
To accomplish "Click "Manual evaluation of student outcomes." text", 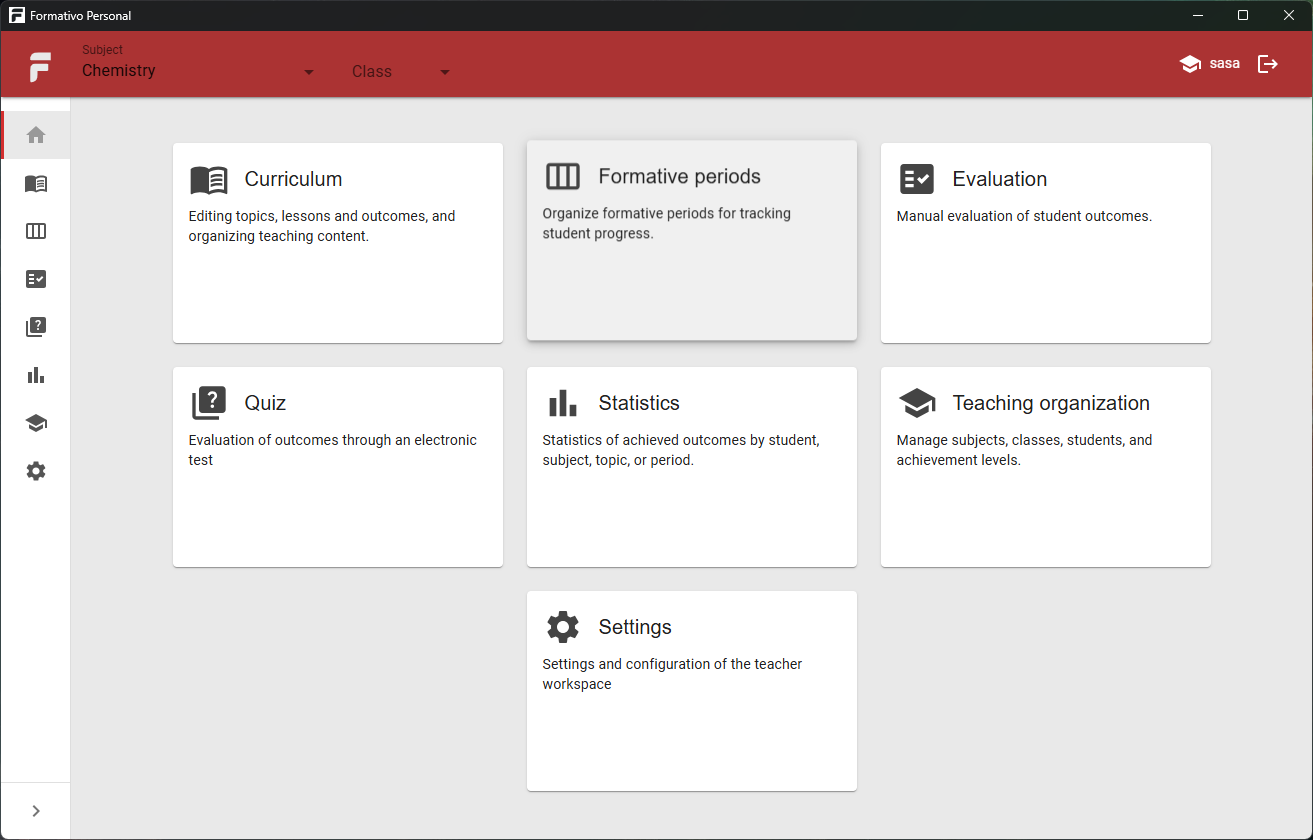I will pyautogui.click(x=1024, y=216).
